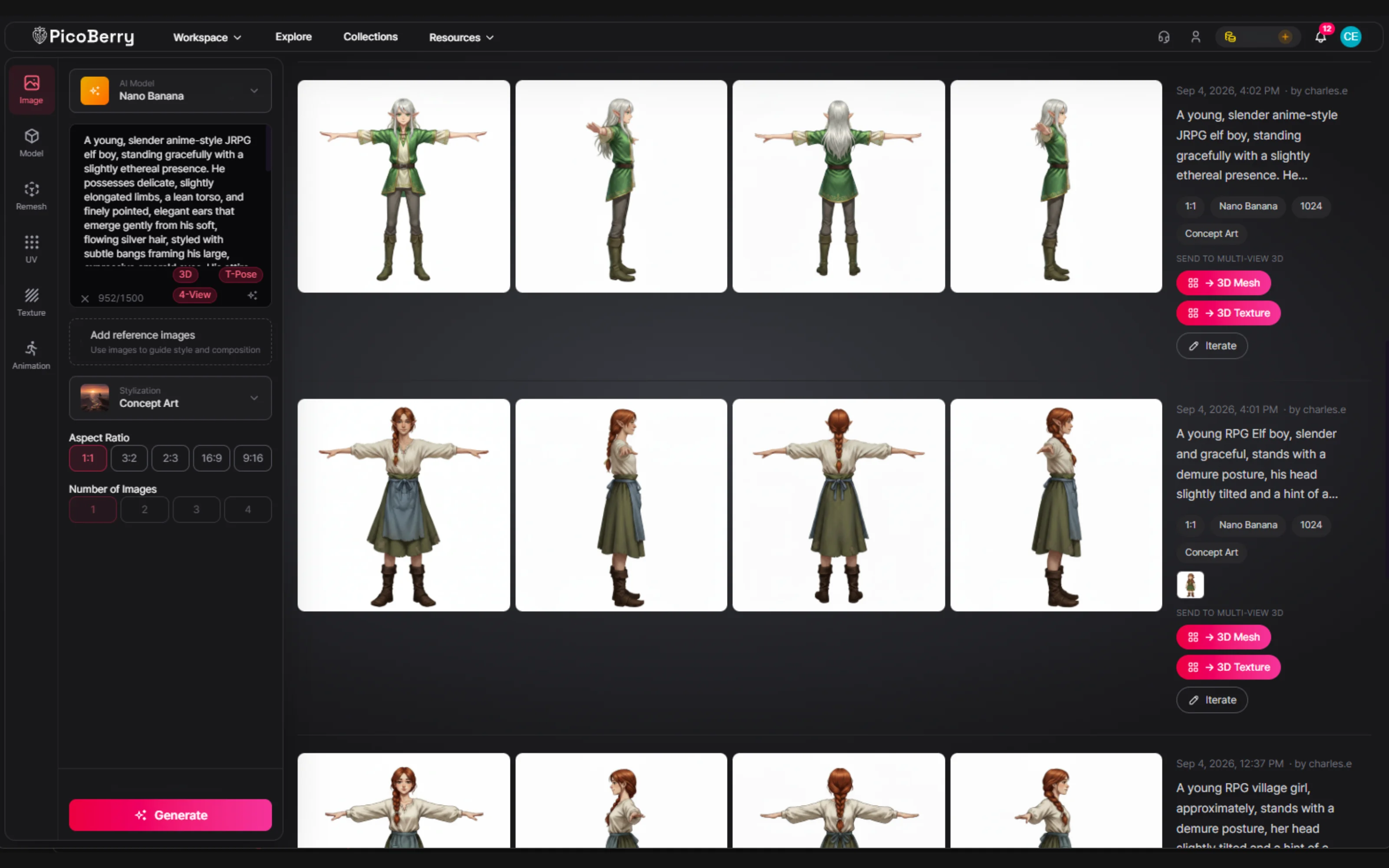Open the Collections page
This screenshot has height=868, width=1389.
370,37
